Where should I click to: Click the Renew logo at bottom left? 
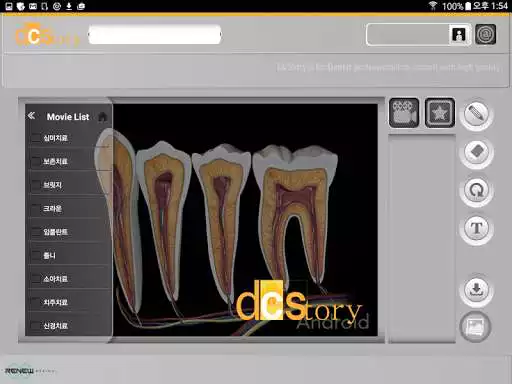click(30, 371)
